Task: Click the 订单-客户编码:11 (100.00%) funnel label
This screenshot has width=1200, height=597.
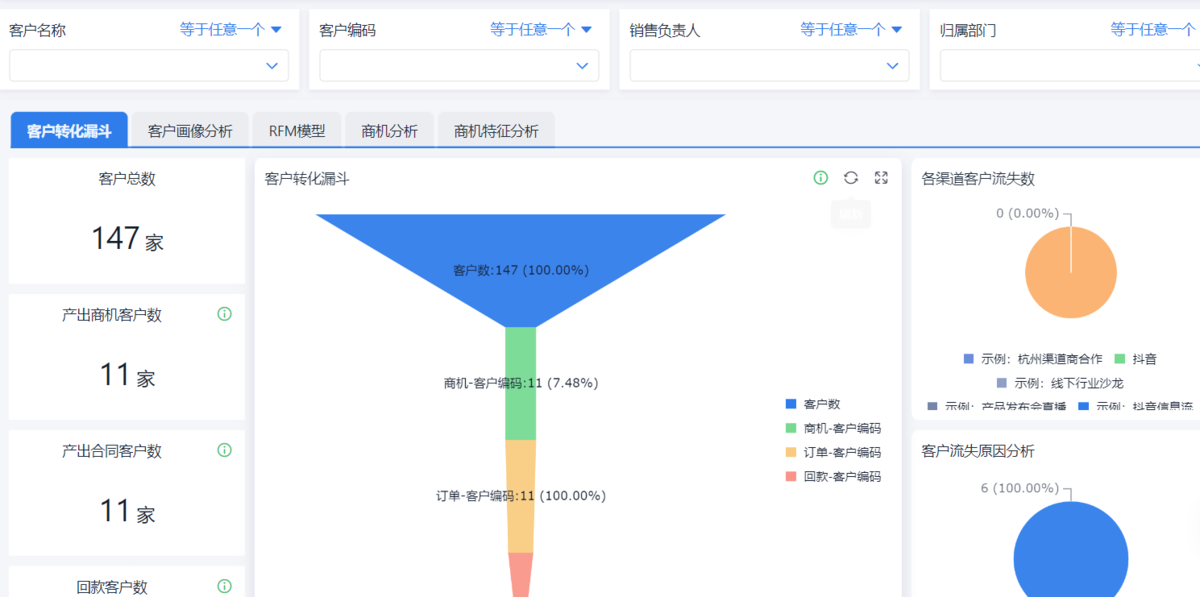Action: tap(521, 495)
